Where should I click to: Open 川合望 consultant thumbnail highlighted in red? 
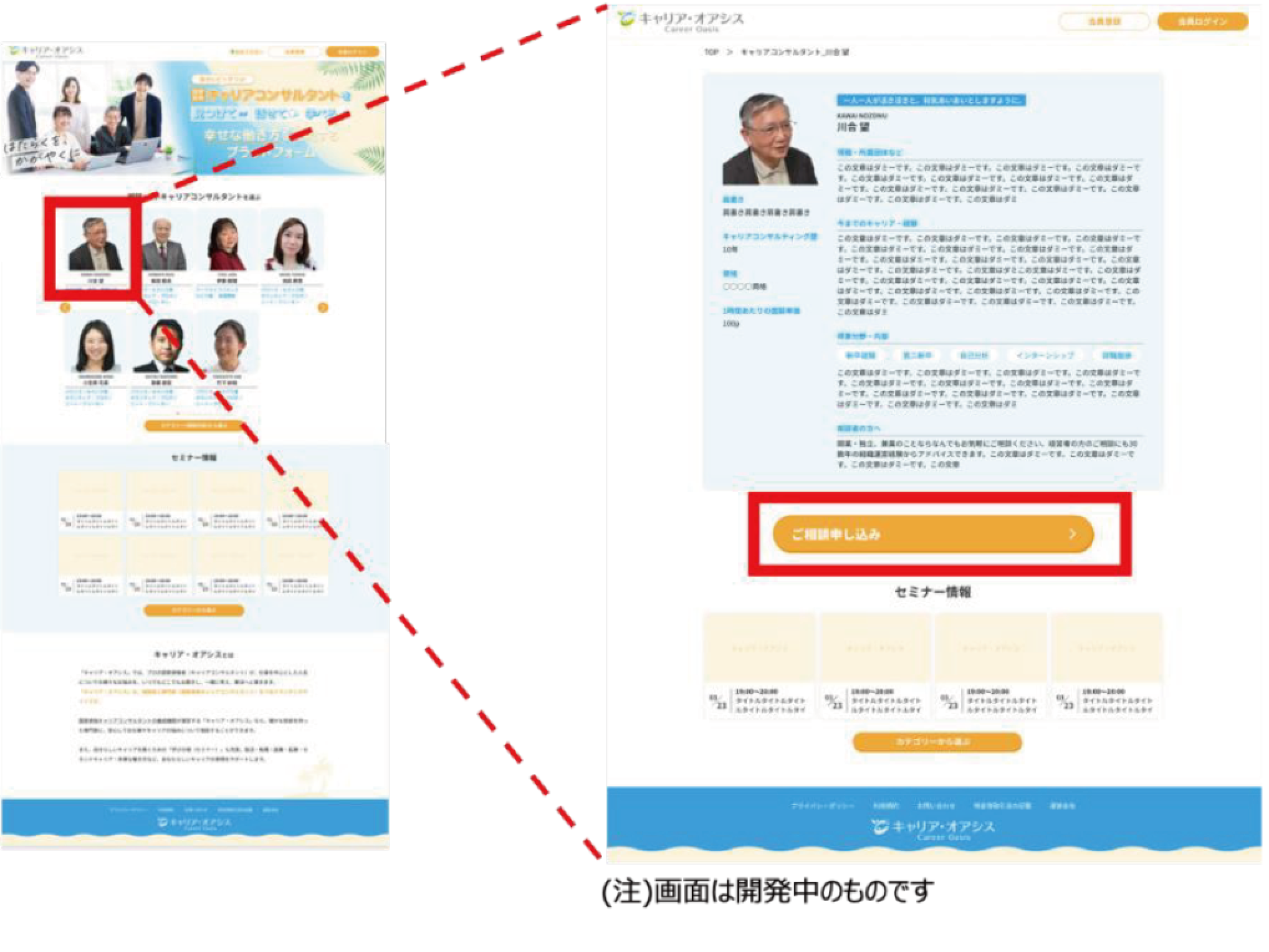point(94,246)
